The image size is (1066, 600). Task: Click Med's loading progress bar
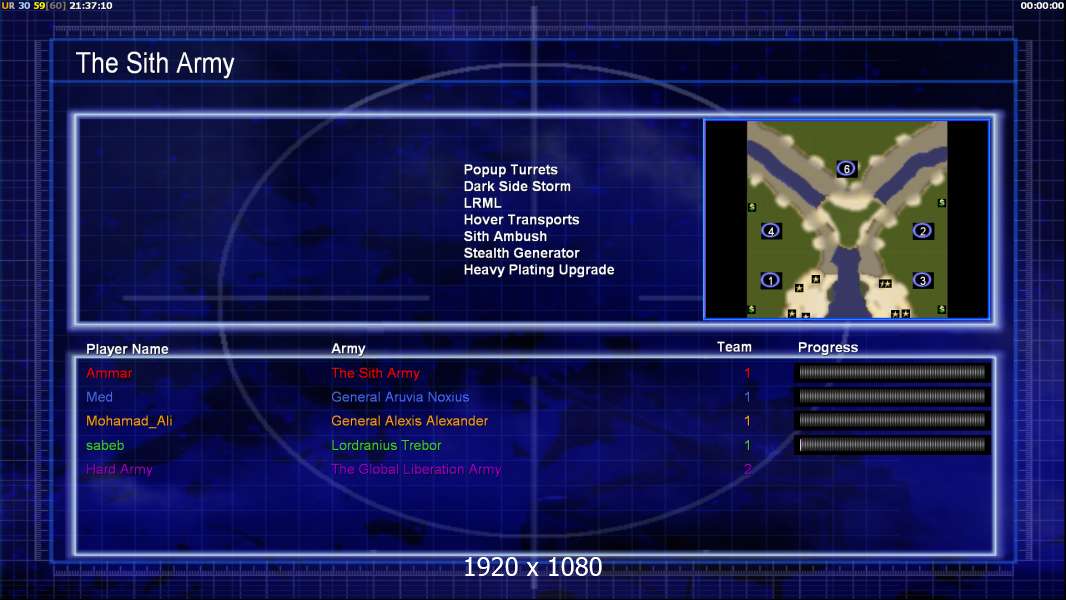892,397
